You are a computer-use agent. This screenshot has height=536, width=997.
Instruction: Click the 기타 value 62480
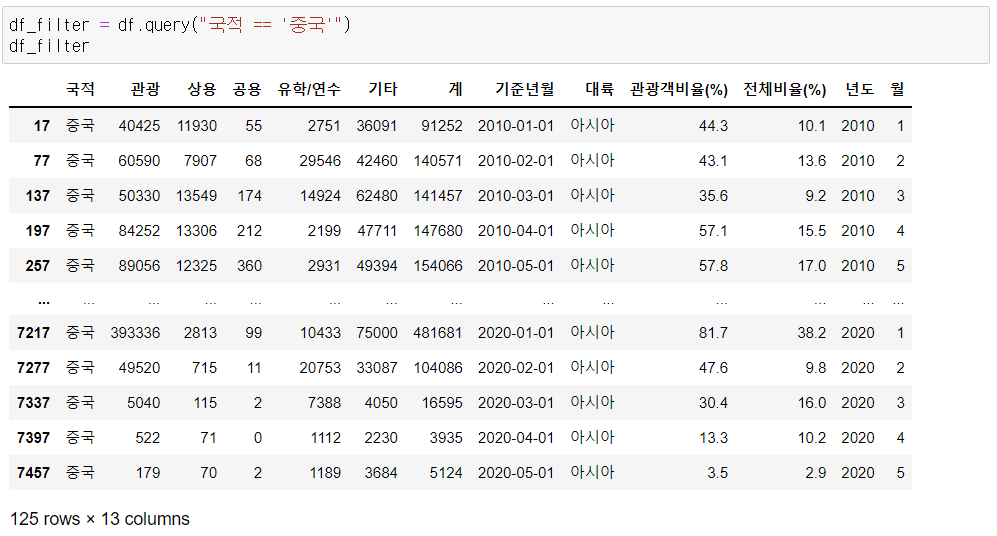tap(377, 196)
